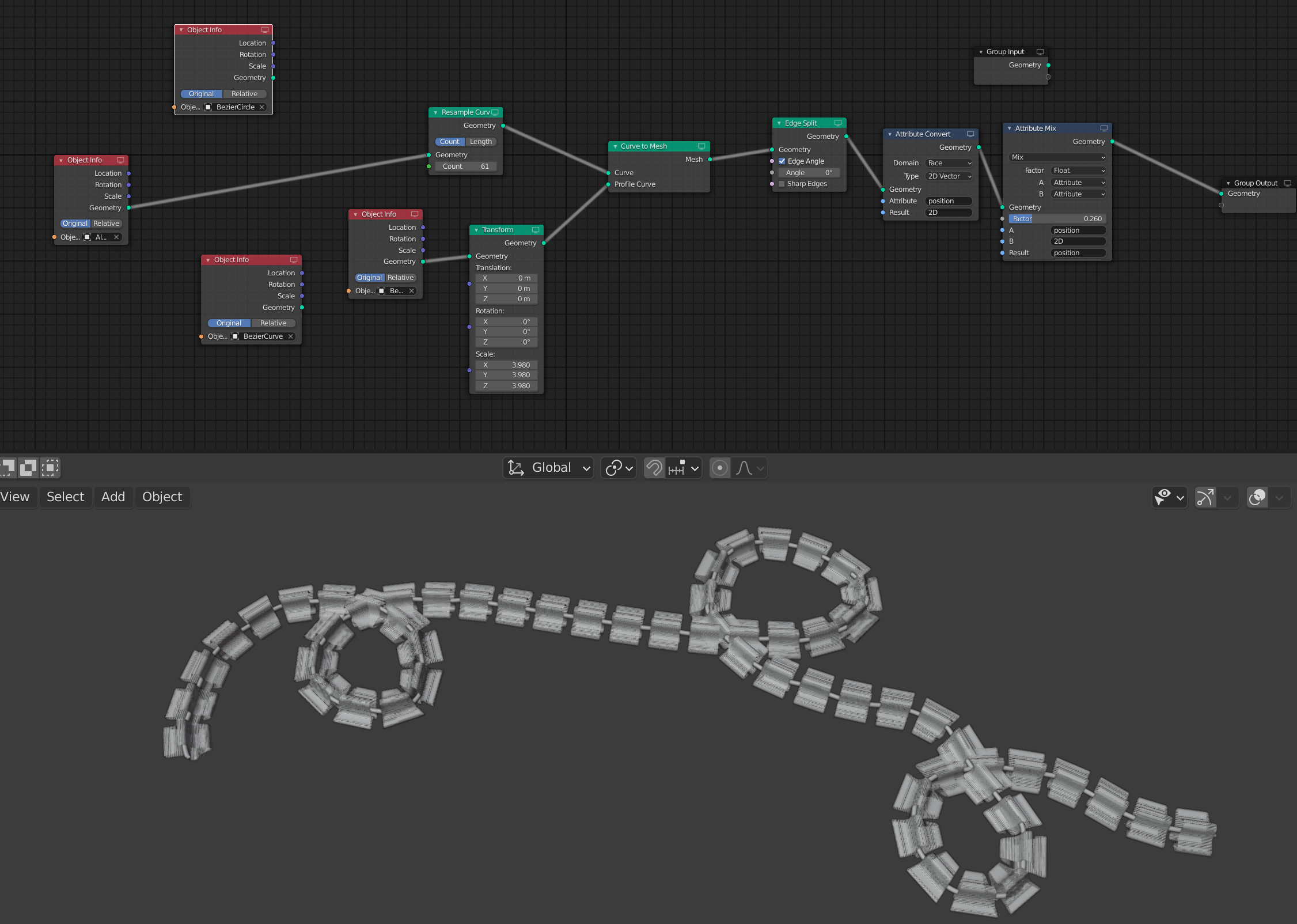This screenshot has height=924, width=1297.
Task: Click the transform orientation axis icon
Action: [x=516, y=468]
